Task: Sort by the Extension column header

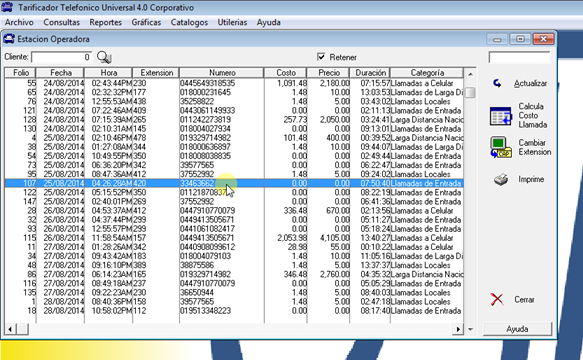Action: coord(156,73)
